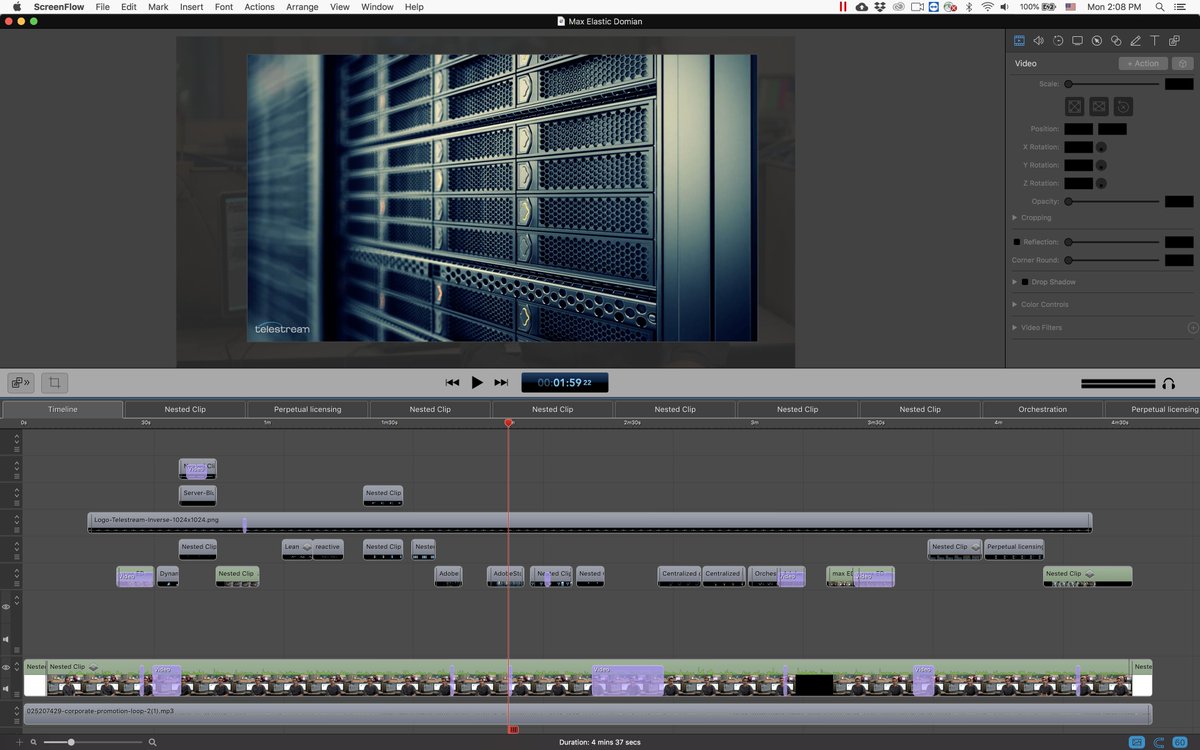Viewport: 1200px width, 750px height.
Task: Open the Touch Callout properties icon
Action: point(1116,41)
